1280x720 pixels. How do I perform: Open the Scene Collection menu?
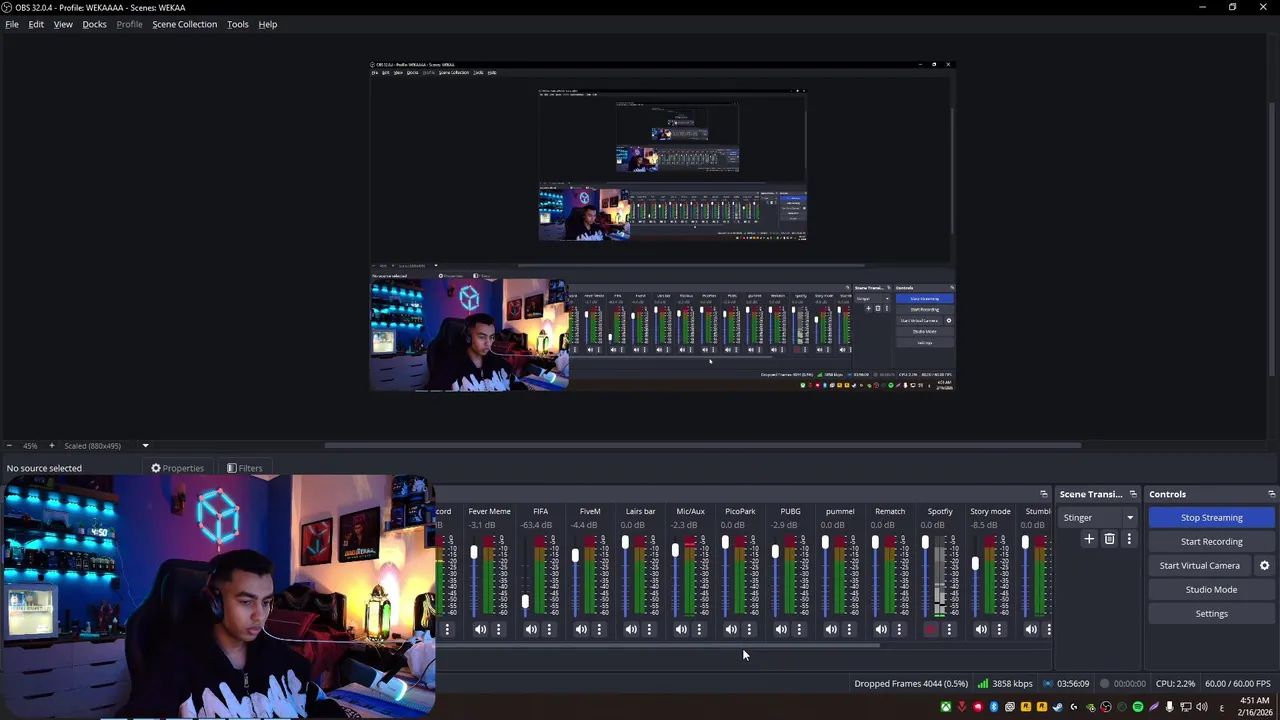[x=184, y=24]
